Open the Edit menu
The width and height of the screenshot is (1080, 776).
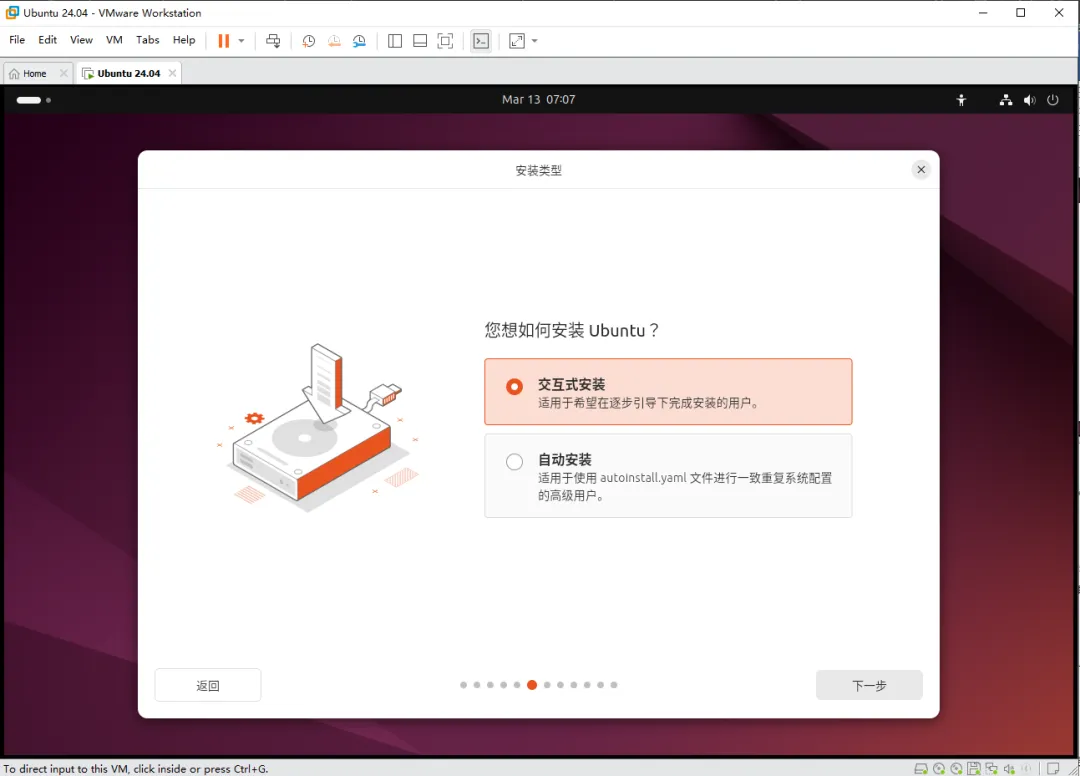pyautogui.click(x=48, y=40)
